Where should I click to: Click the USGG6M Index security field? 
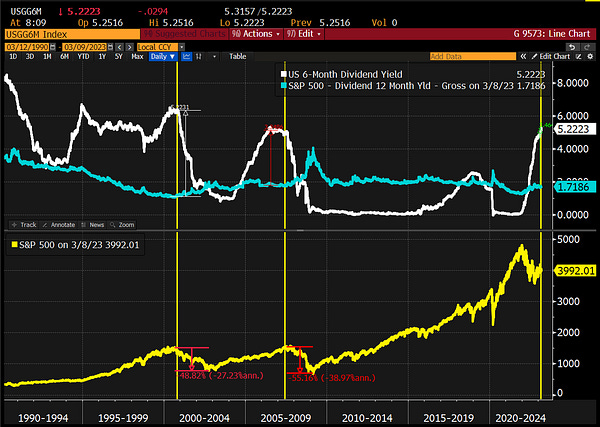click(x=72, y=34)
